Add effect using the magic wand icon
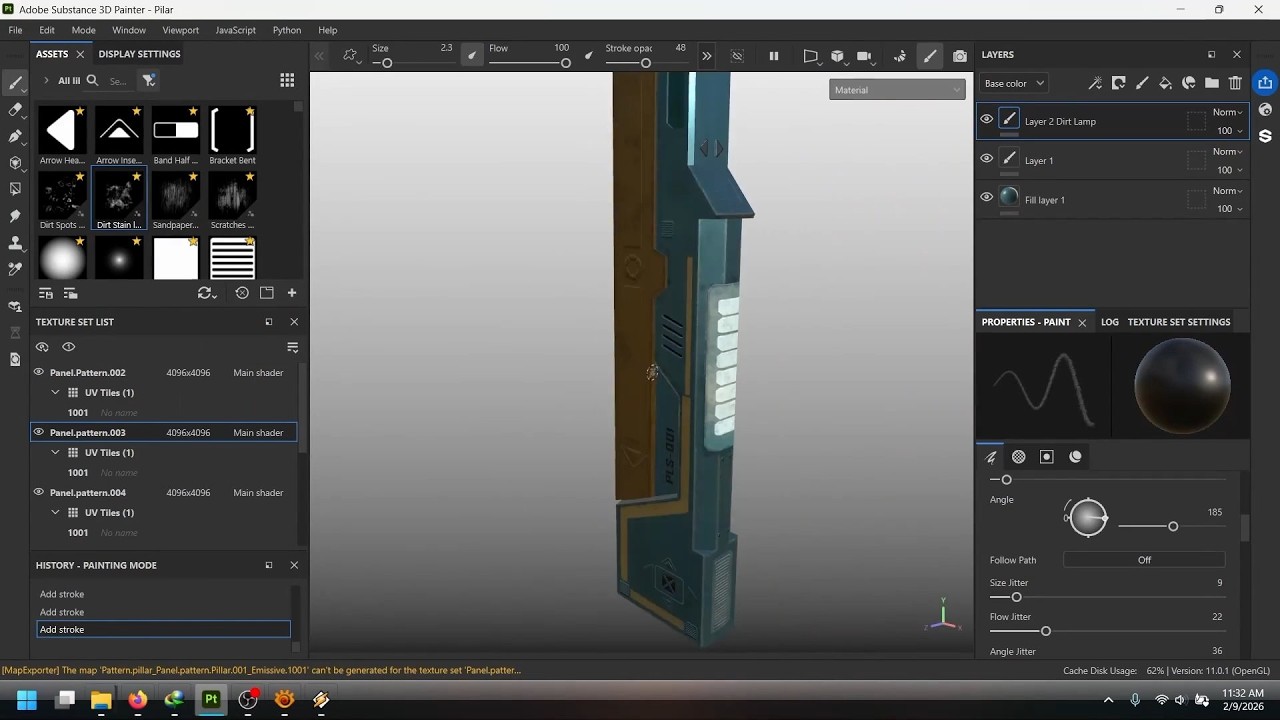1280x720 pixels. point(1095,83)
